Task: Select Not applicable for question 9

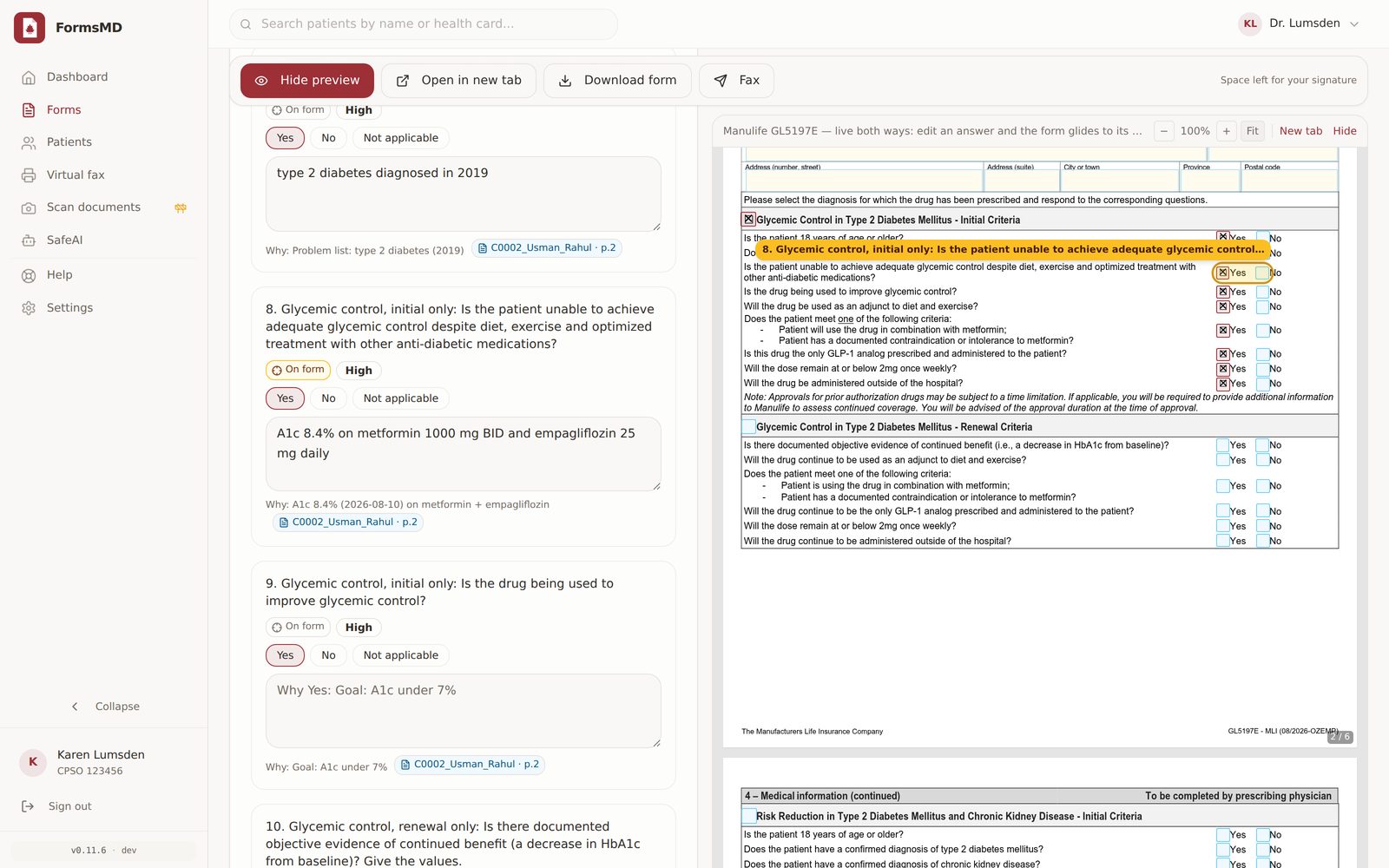Action: pyautogui.click(x=400, y=655)
